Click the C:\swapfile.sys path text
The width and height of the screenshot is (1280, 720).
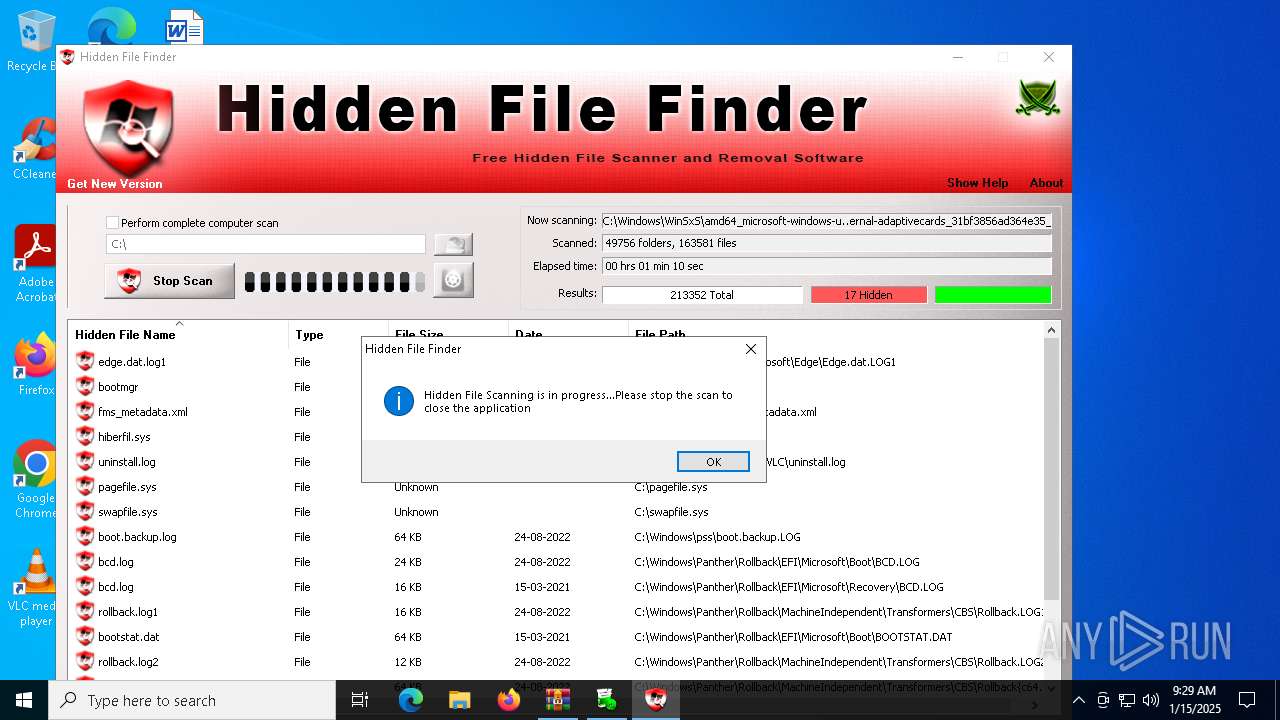672,512
